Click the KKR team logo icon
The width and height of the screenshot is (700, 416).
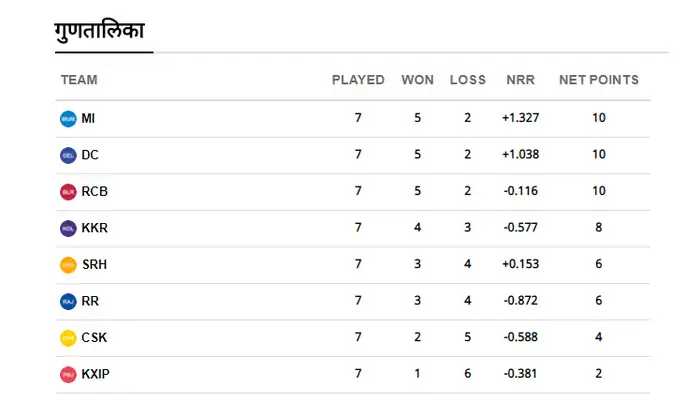pos(68,229)
